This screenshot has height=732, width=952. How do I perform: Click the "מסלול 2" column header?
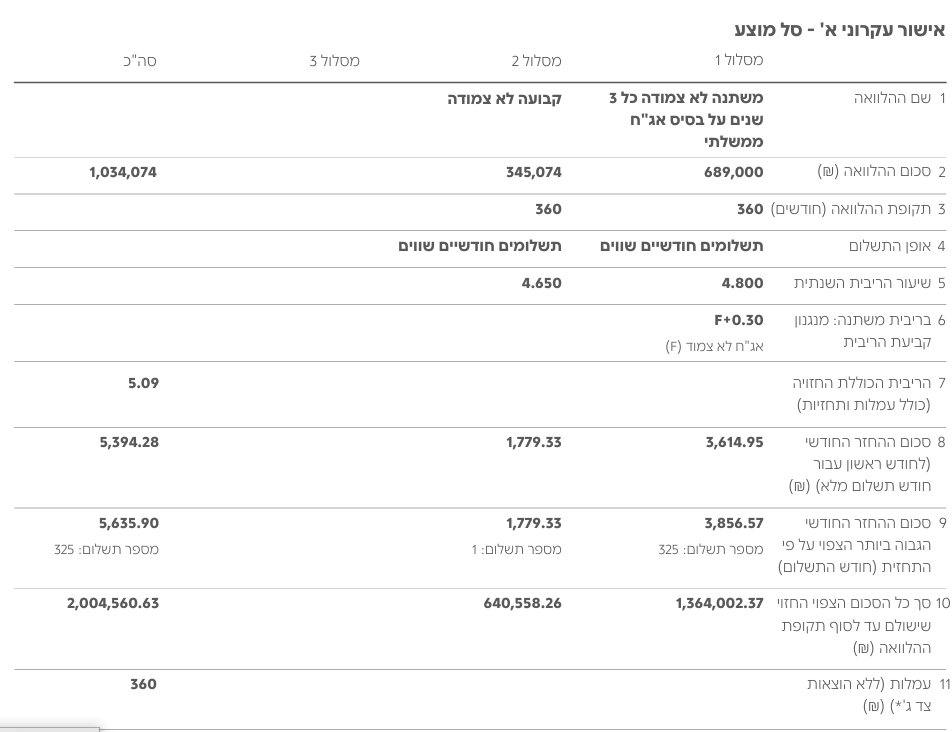(536, 61)
